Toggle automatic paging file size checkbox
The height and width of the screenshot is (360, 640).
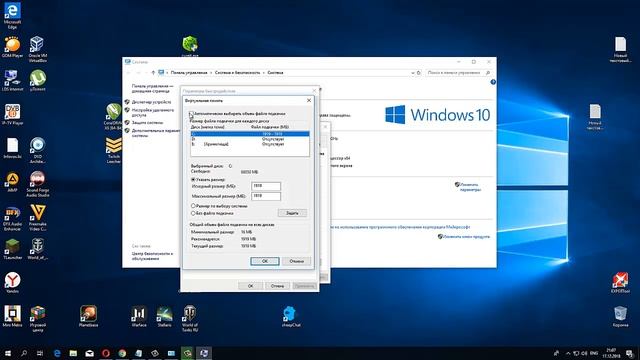coord(191,114)
